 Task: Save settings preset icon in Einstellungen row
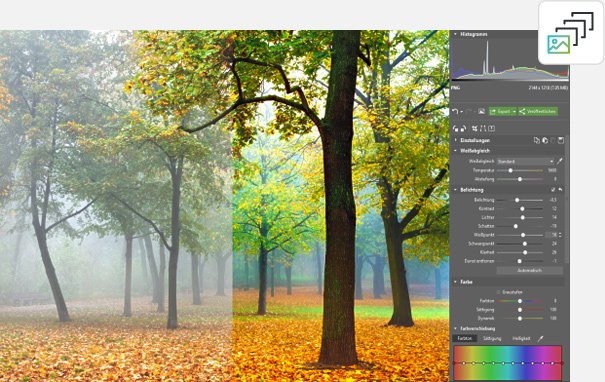pyautogui.click(x=561, y=140)
